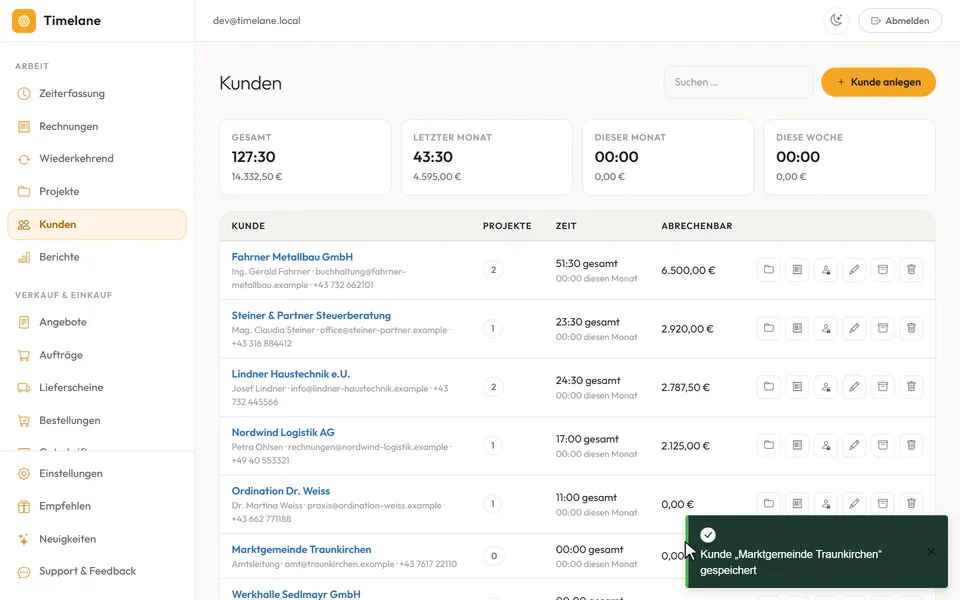Screen dimensions: 960x600
Task: Archive Fahrner Metallbau GmbH using the box icon
Action: tap(883, 270)
